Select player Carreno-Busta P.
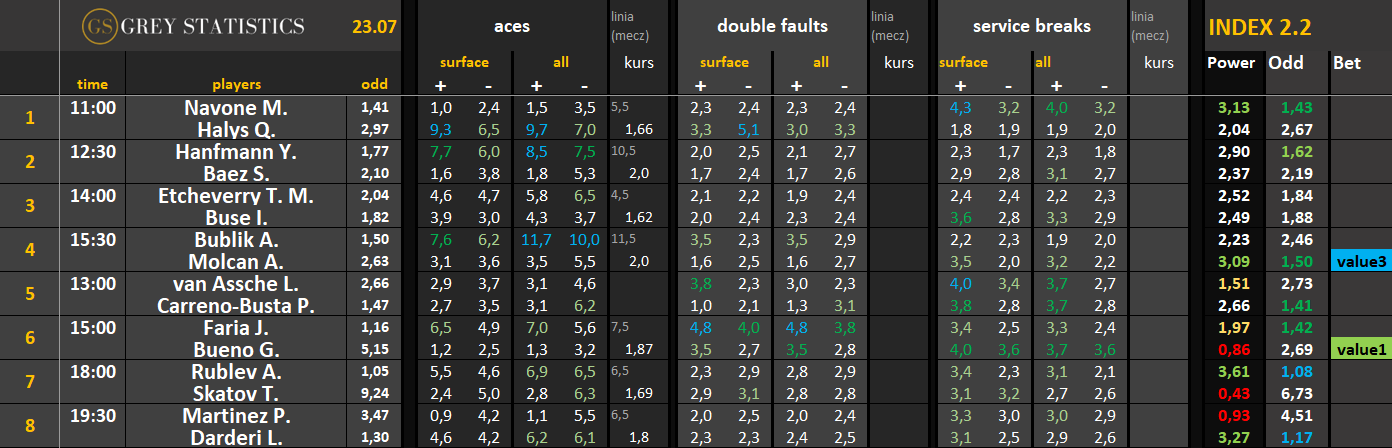The image size is (1392, 448). [x=236, y=305]
